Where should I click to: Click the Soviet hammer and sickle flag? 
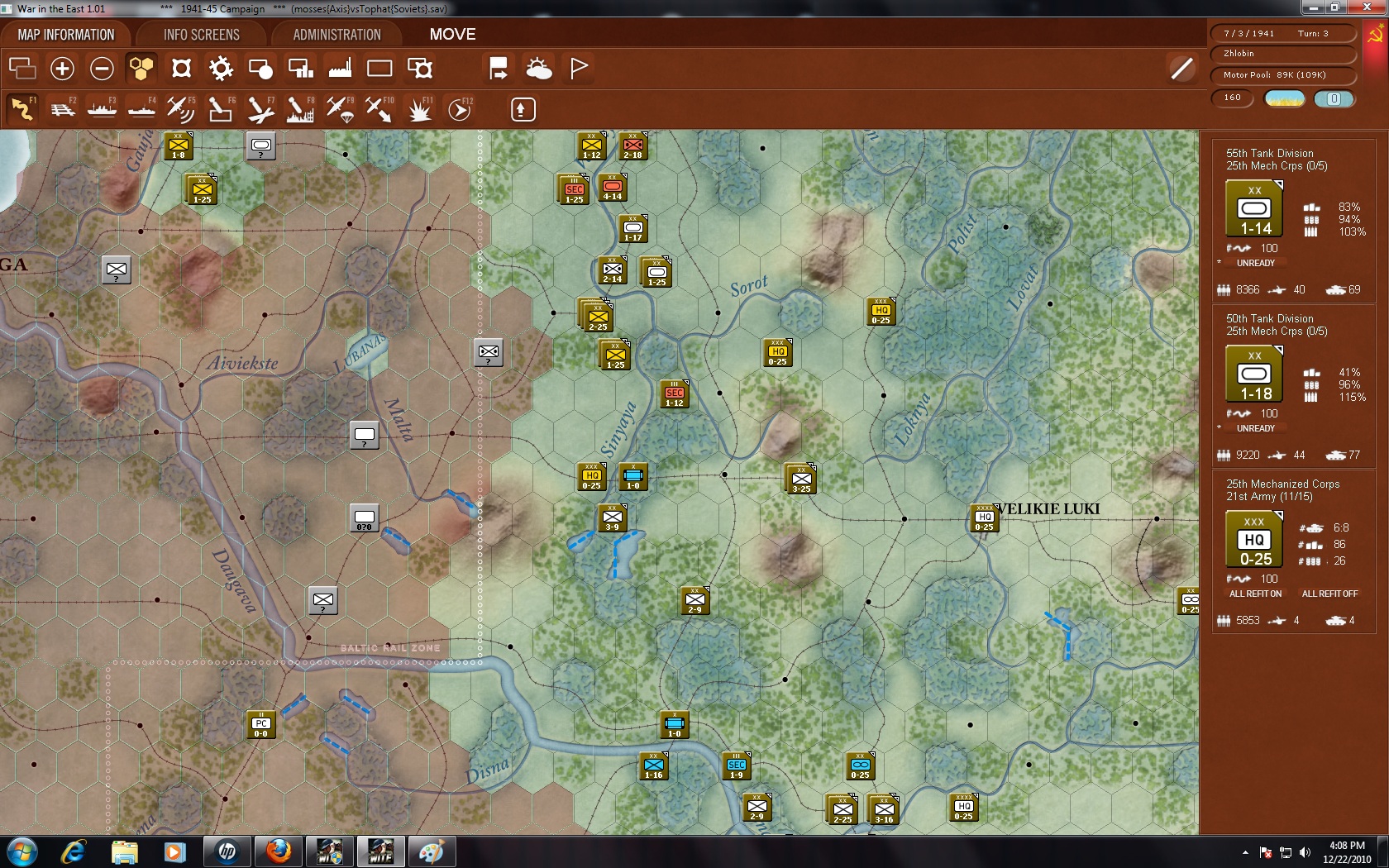point(1376,35)
